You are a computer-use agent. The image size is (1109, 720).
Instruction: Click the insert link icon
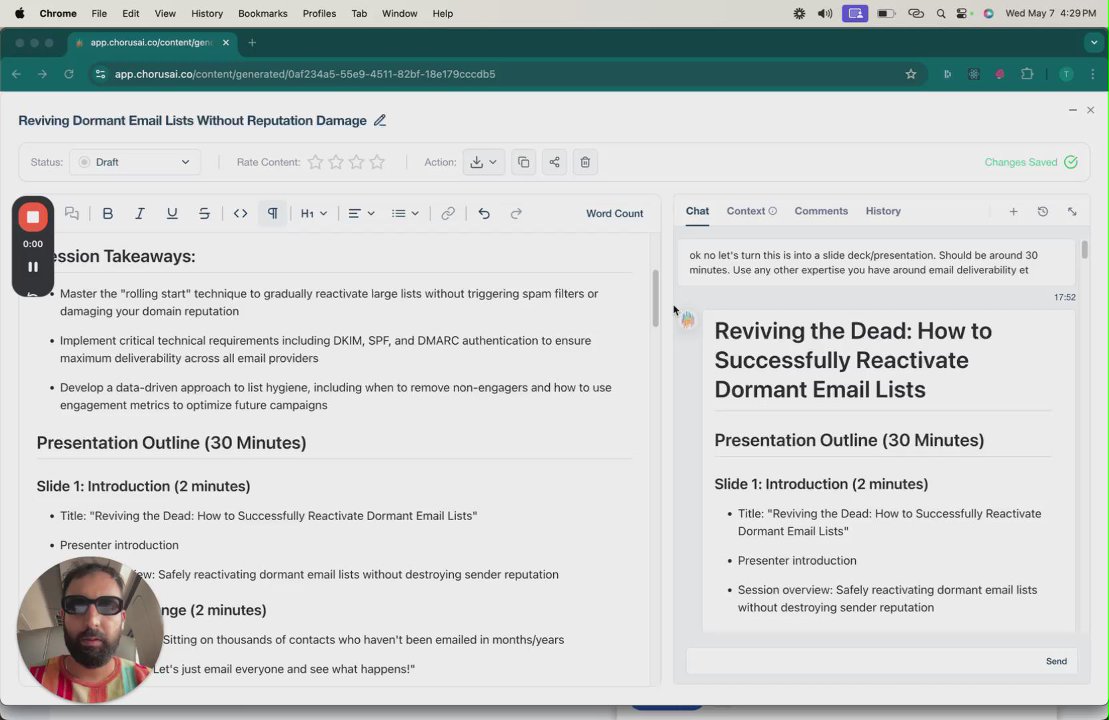tap(448, 213)
